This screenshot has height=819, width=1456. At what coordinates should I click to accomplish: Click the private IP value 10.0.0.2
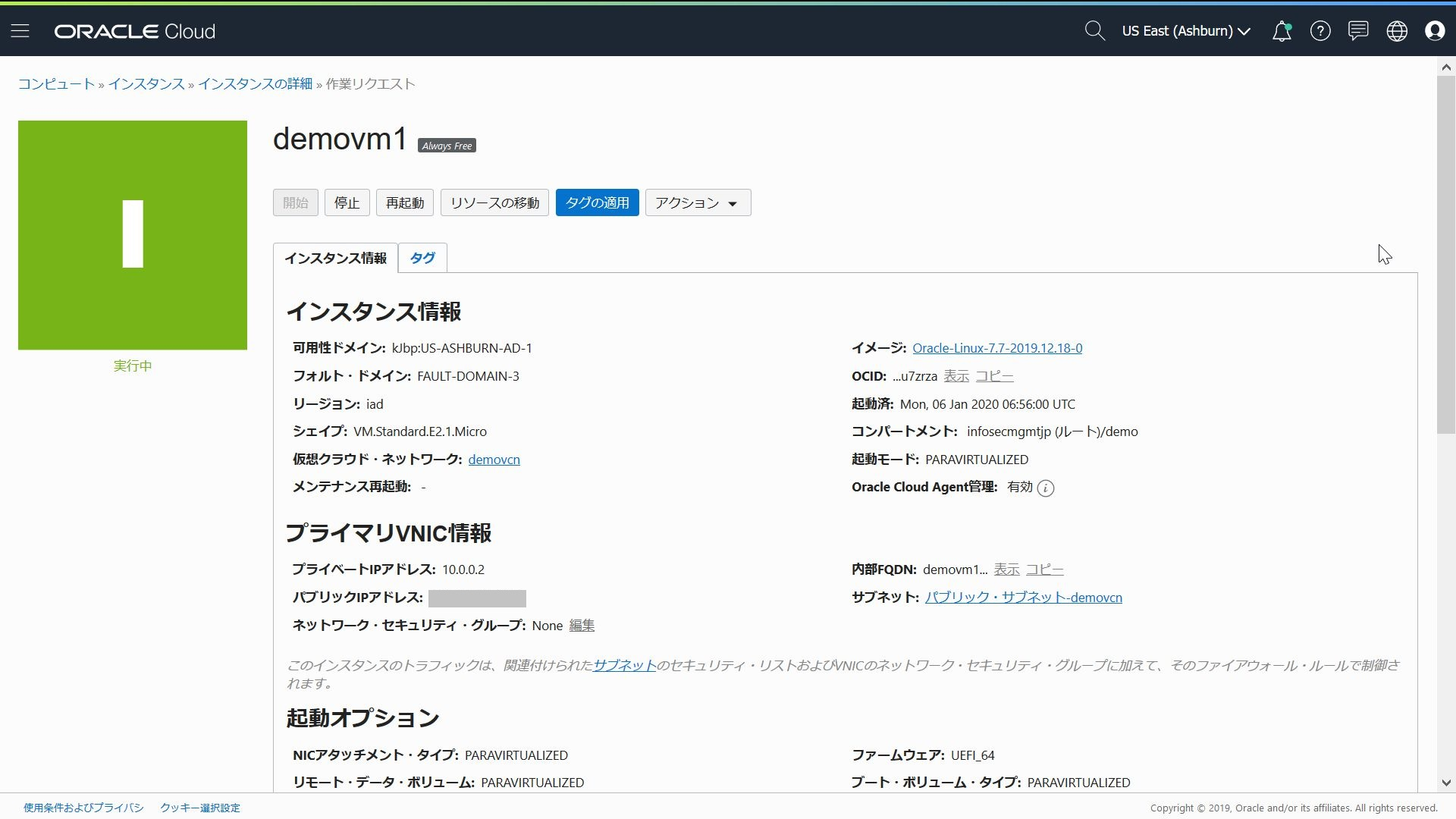pyautogui.click(x=463, y=570)
